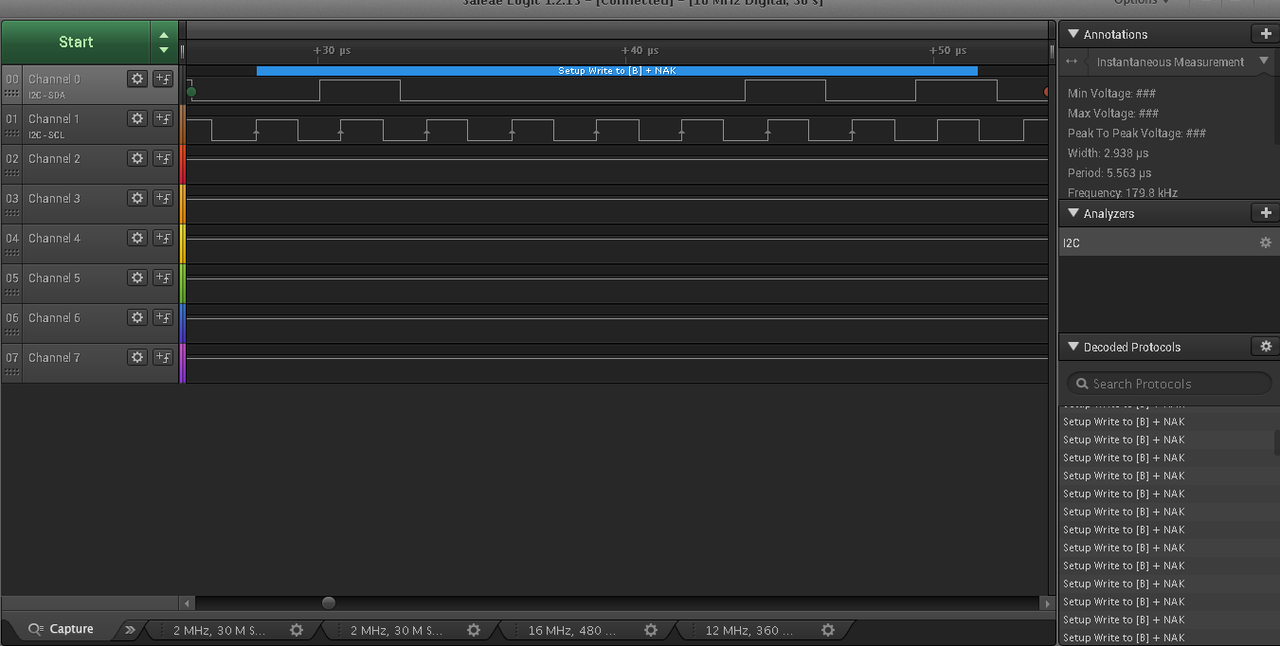The height and width of the screenshot is (646, 1280).
Task: Collapse the Annotations panel
Action: pos(1074,34)
